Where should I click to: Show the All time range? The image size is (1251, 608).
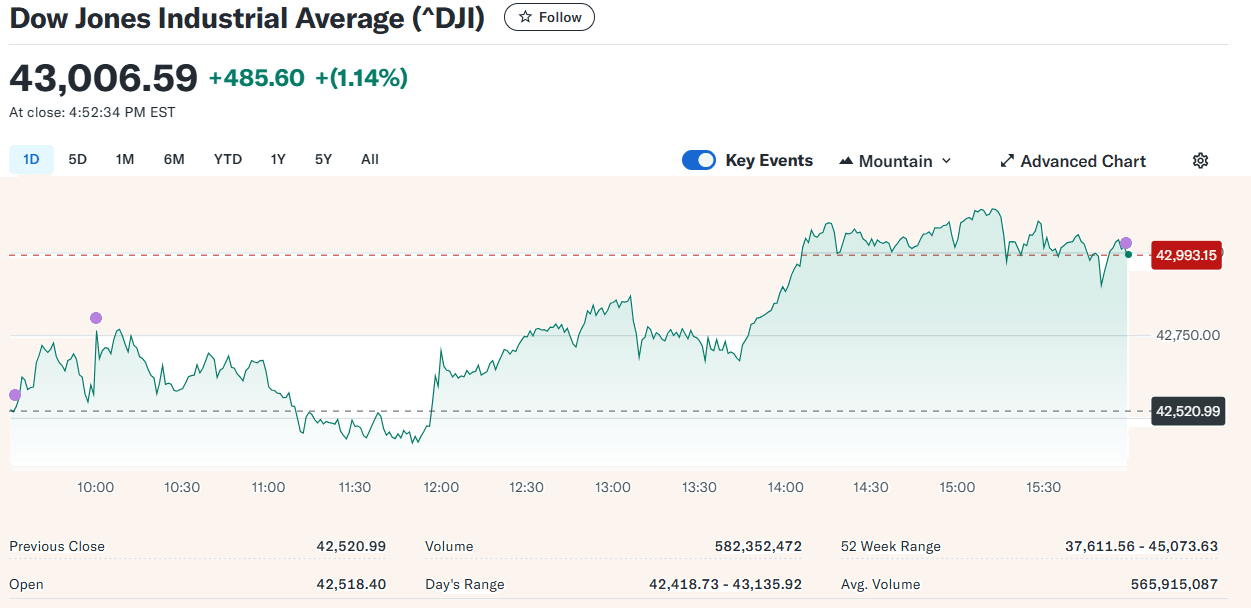tap(370, 159)
